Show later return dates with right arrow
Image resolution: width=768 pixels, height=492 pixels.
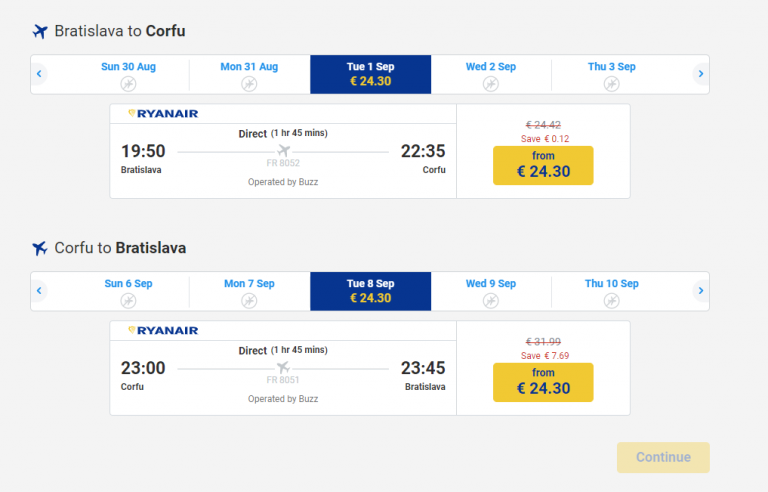[700, 291]
